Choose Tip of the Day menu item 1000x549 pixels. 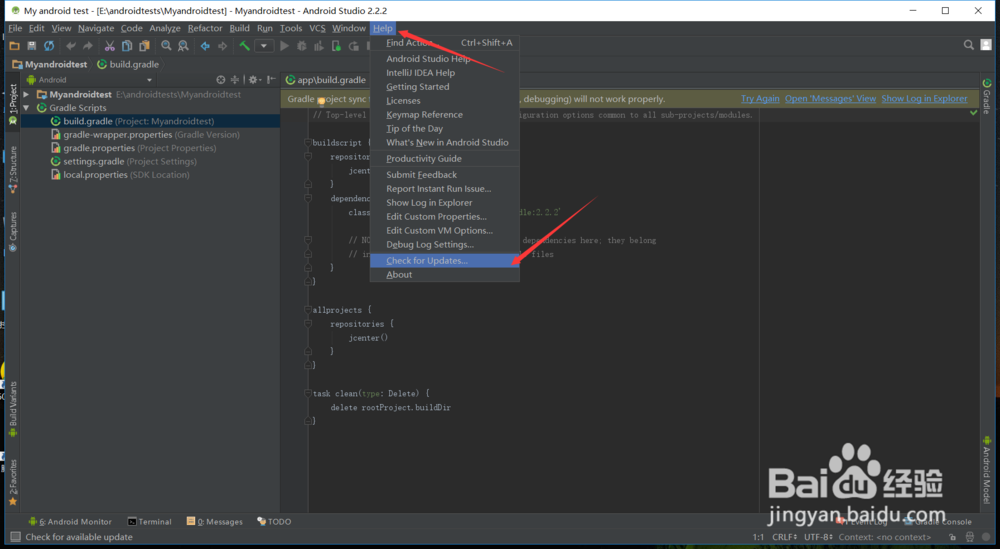click(x=445, y=129)
